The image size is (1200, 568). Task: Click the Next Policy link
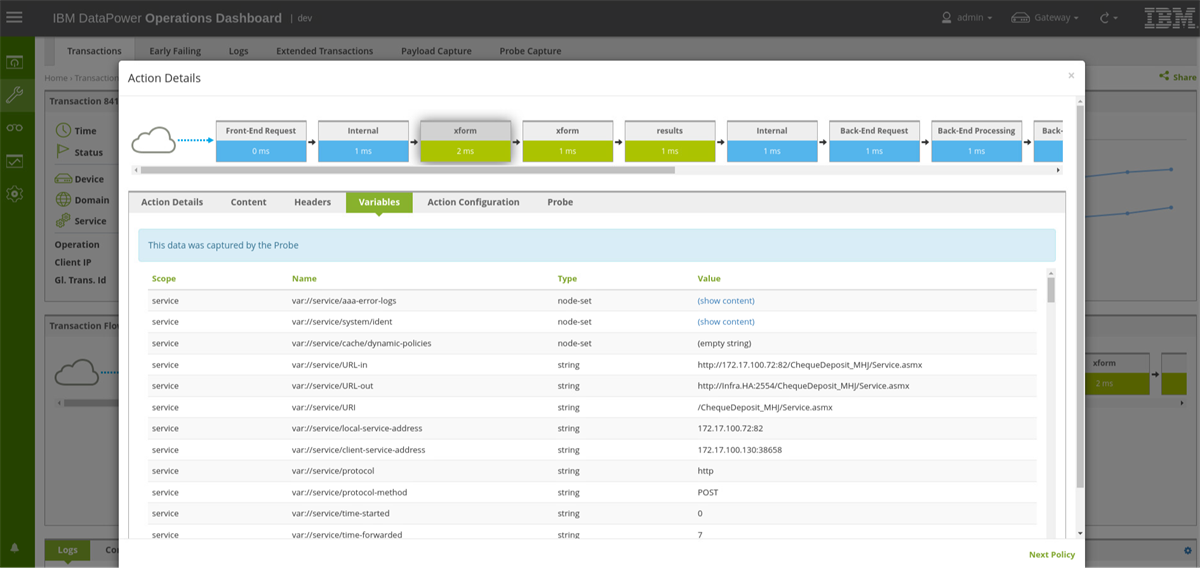coord(1052,554)
